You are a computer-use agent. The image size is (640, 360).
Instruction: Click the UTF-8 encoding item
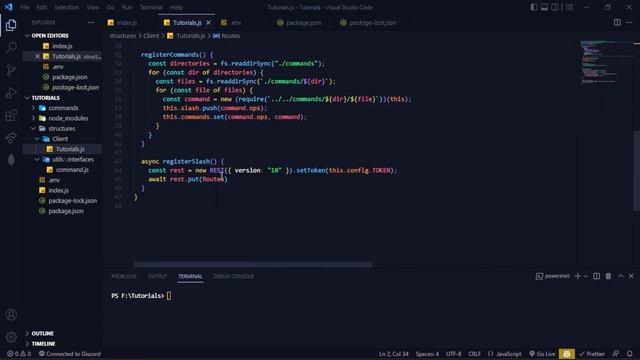[x=453, y=354]
